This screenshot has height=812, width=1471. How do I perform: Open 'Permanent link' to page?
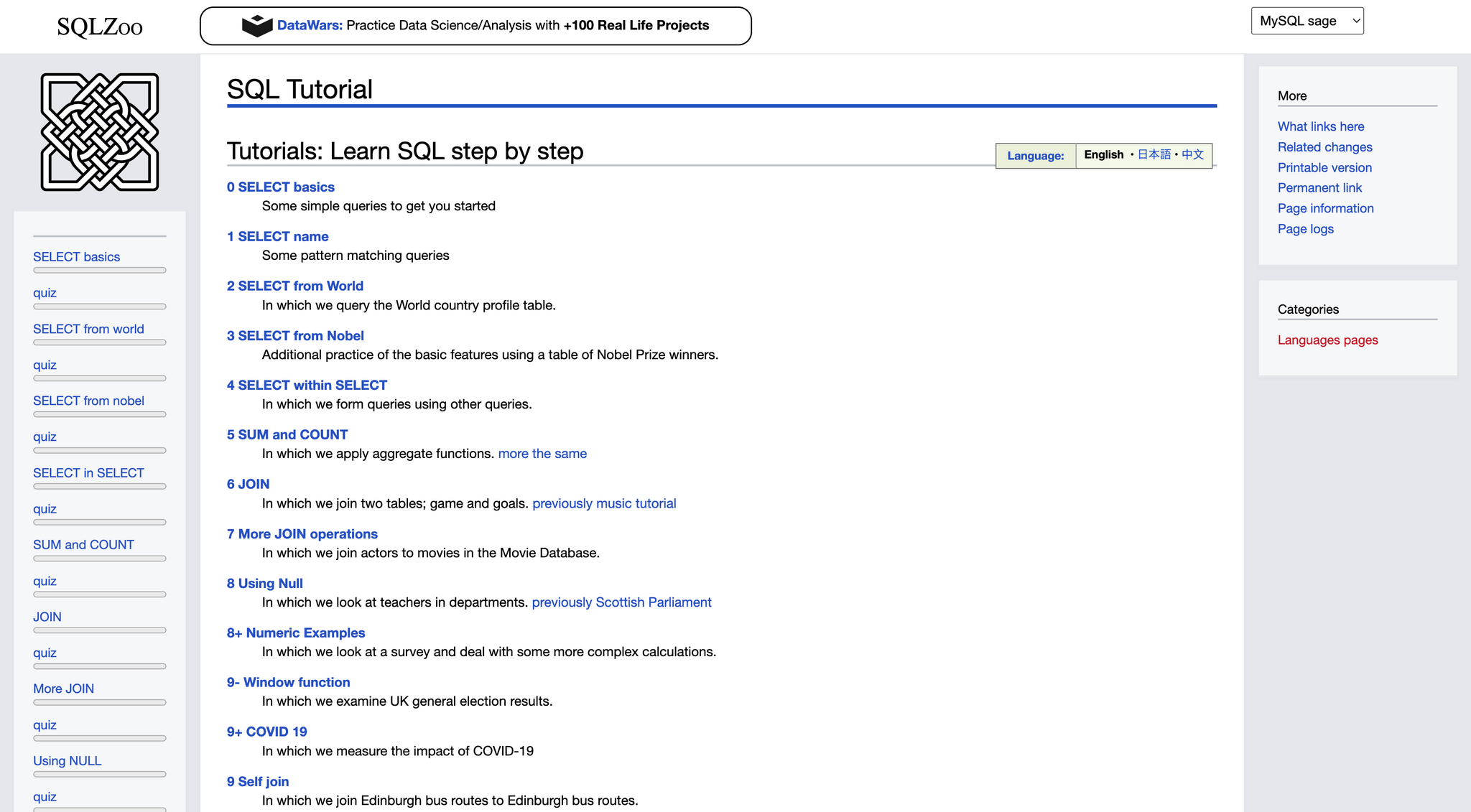(x=1319, y=188)
